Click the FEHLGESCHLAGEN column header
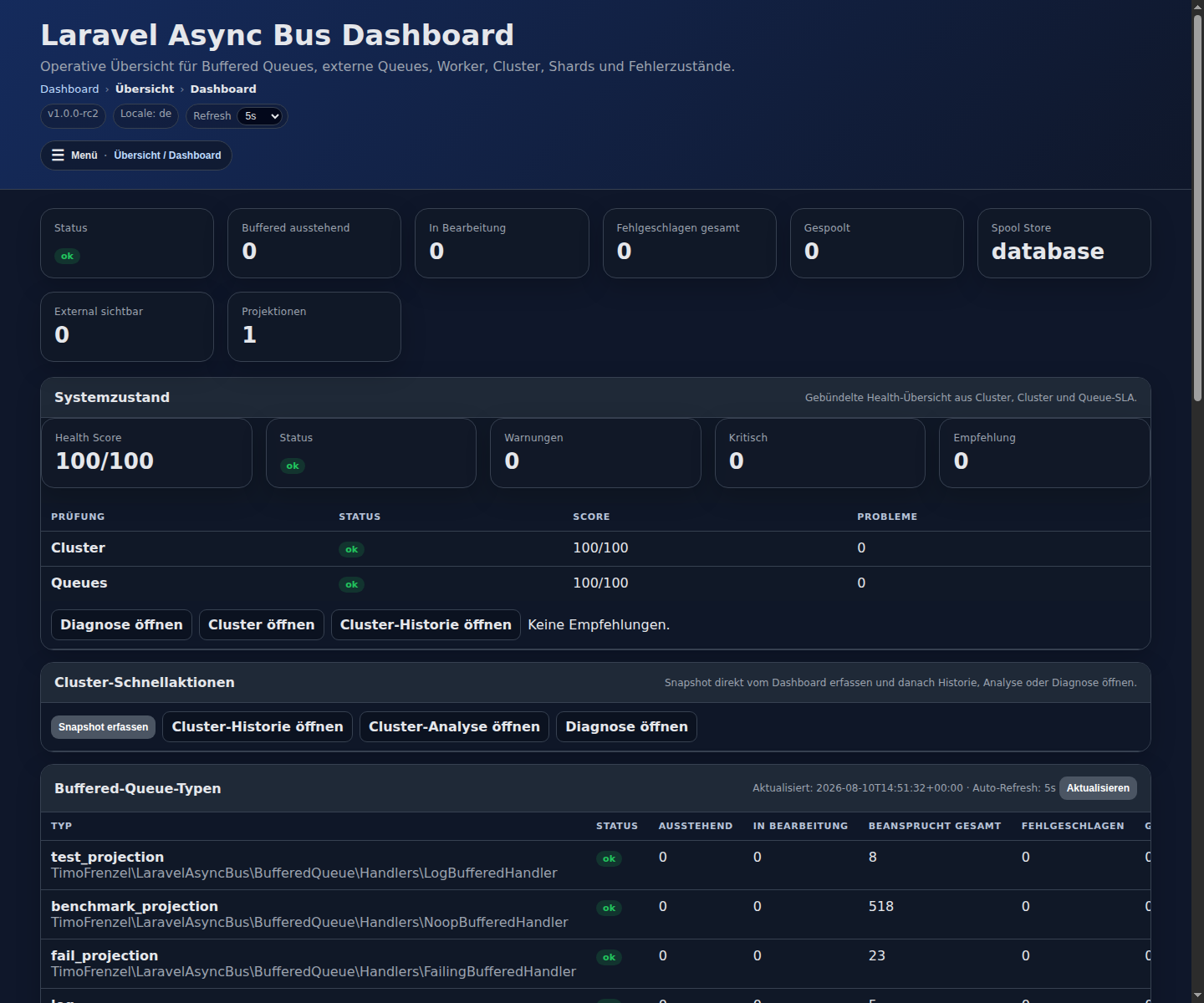The height and width of the screenshot is (1003, 1204). [1073, 827]
